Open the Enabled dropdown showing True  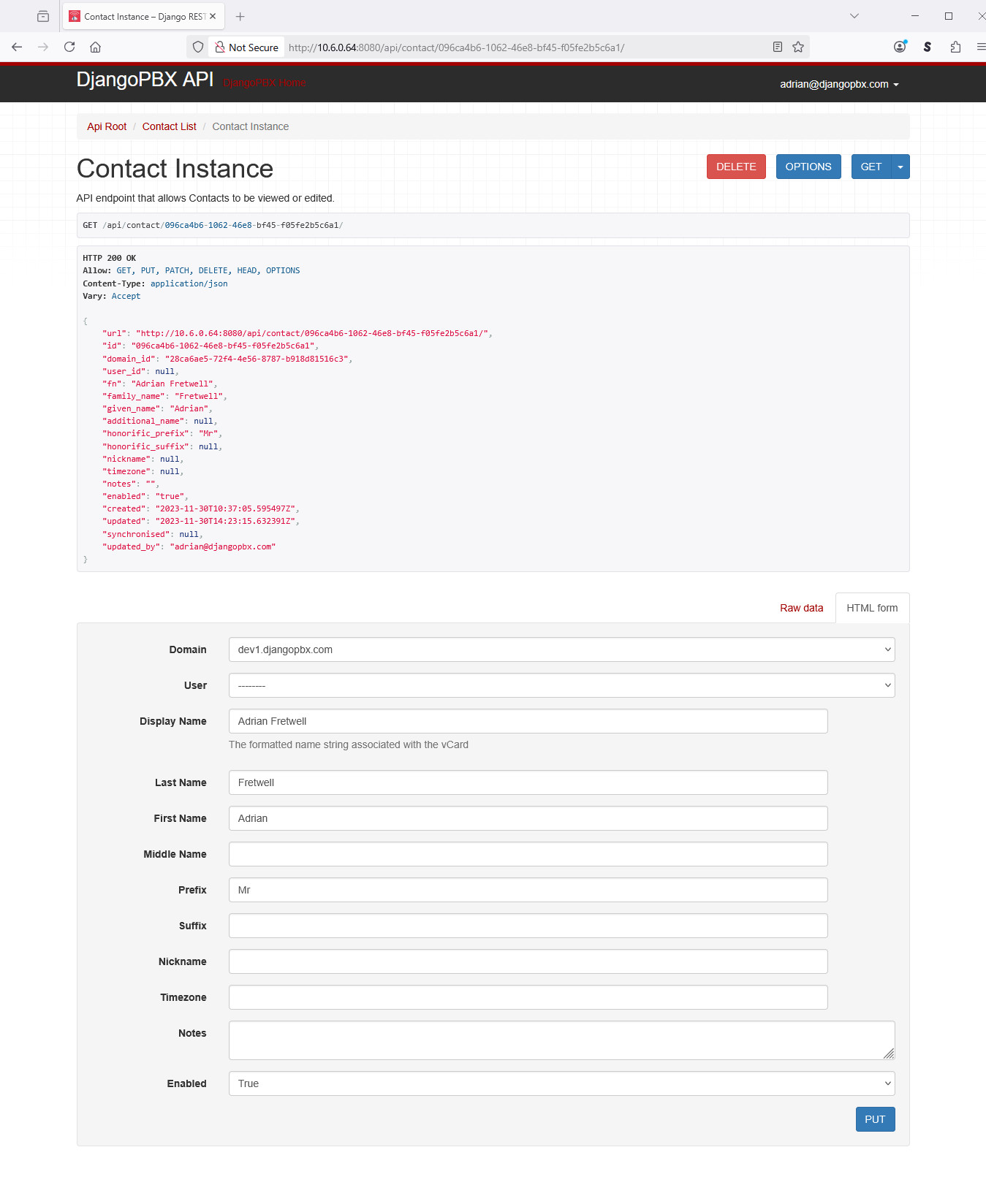(561, 1083)
